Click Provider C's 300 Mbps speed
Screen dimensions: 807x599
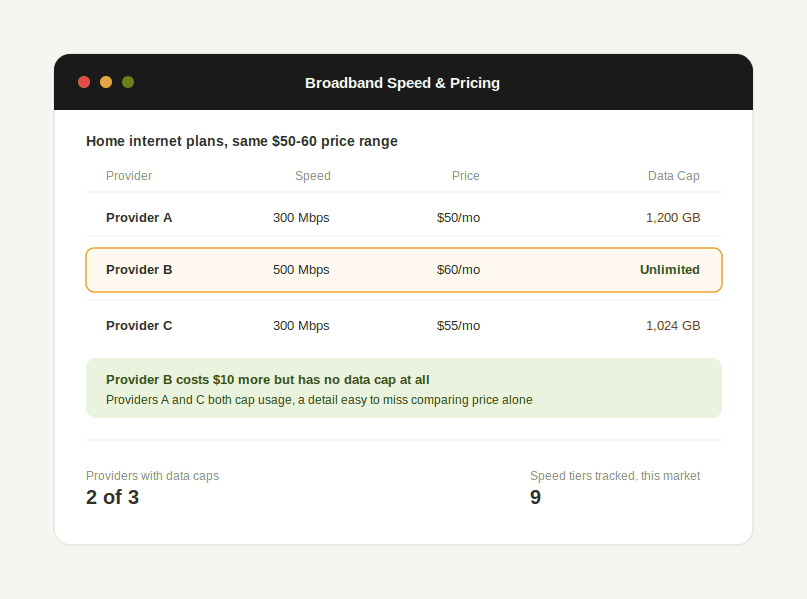[301, 326]
